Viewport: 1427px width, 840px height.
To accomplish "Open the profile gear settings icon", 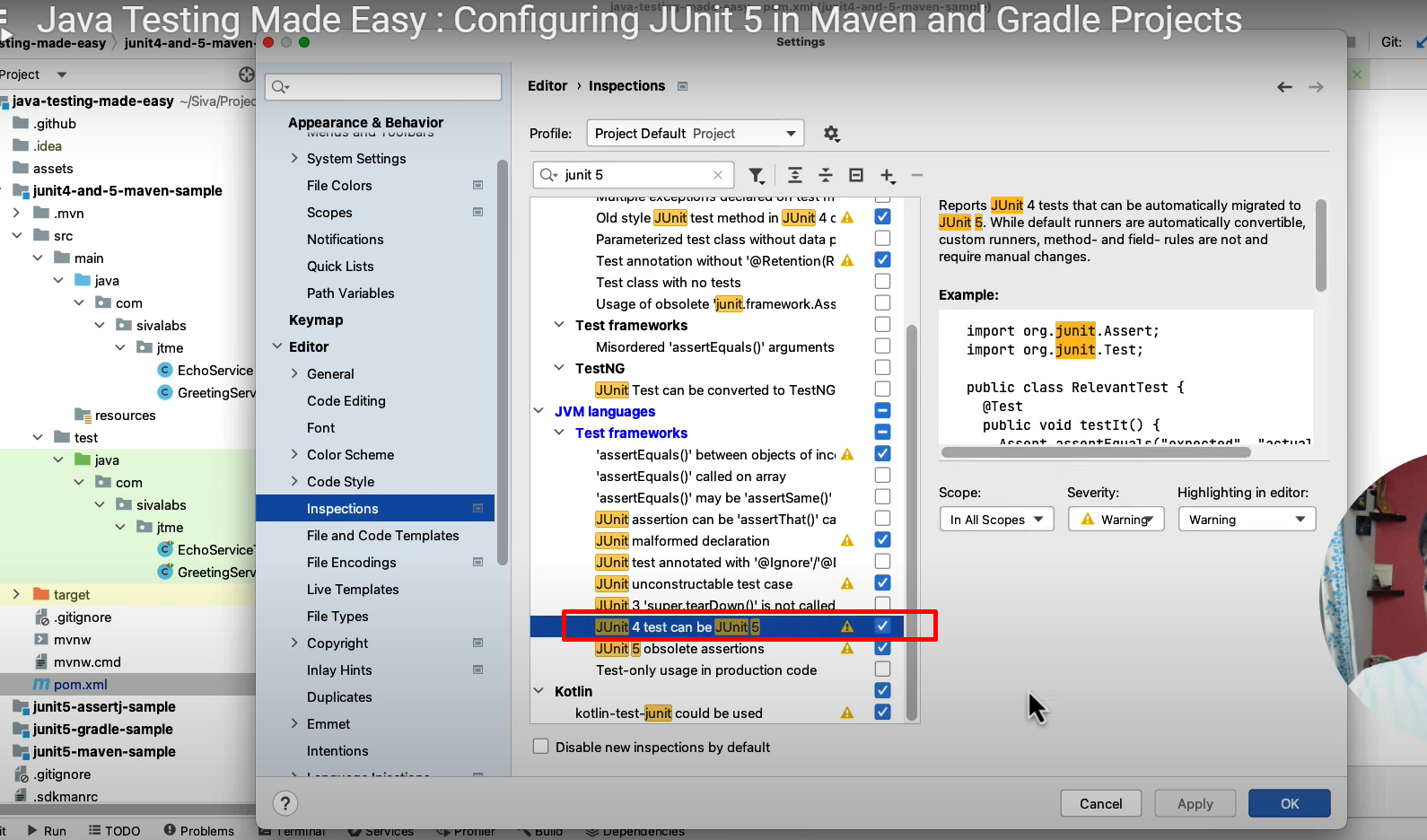I will coord(831,134).
